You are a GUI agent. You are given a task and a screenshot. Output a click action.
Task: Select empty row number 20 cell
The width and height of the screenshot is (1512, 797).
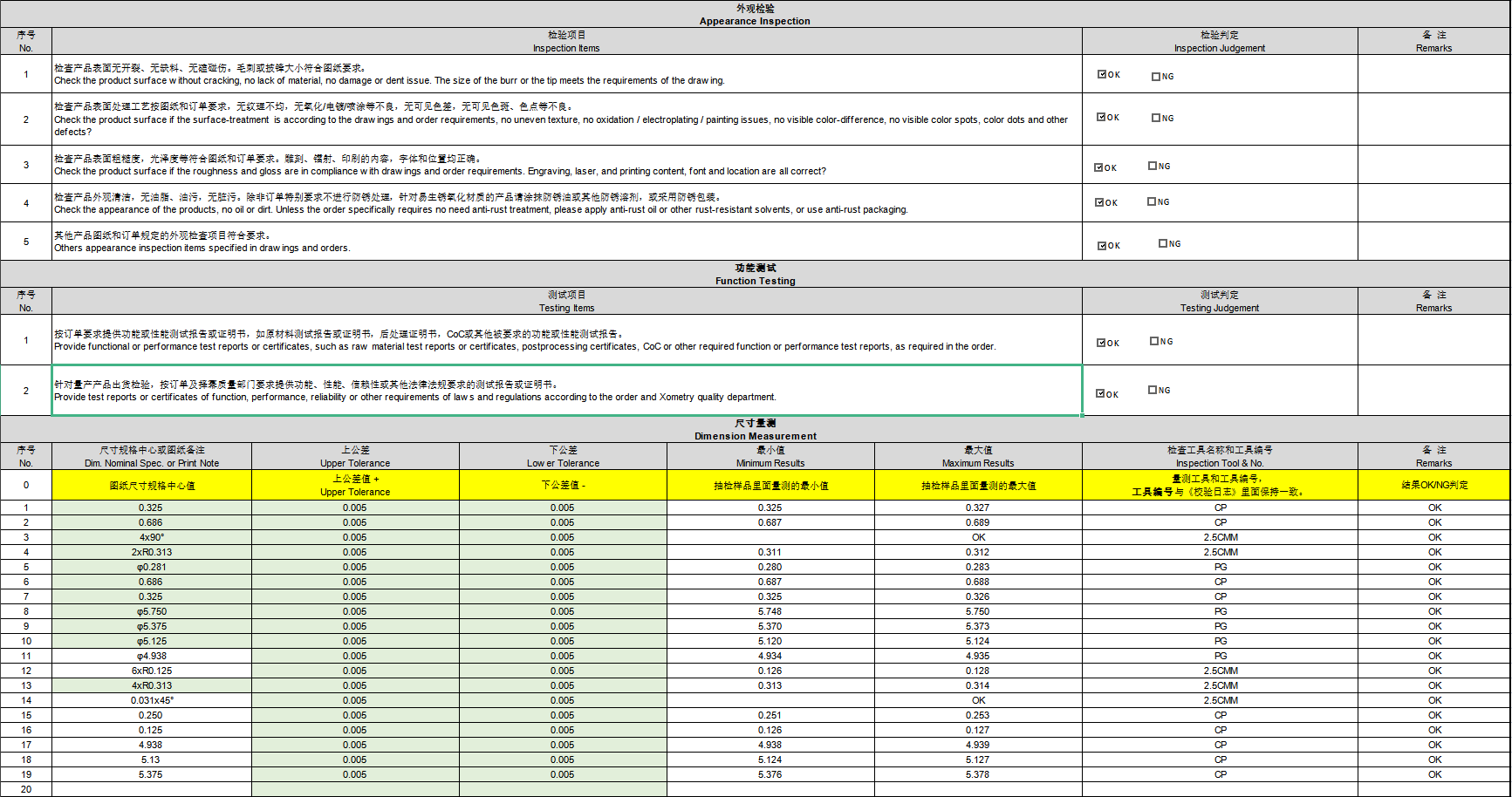(26, 789)
